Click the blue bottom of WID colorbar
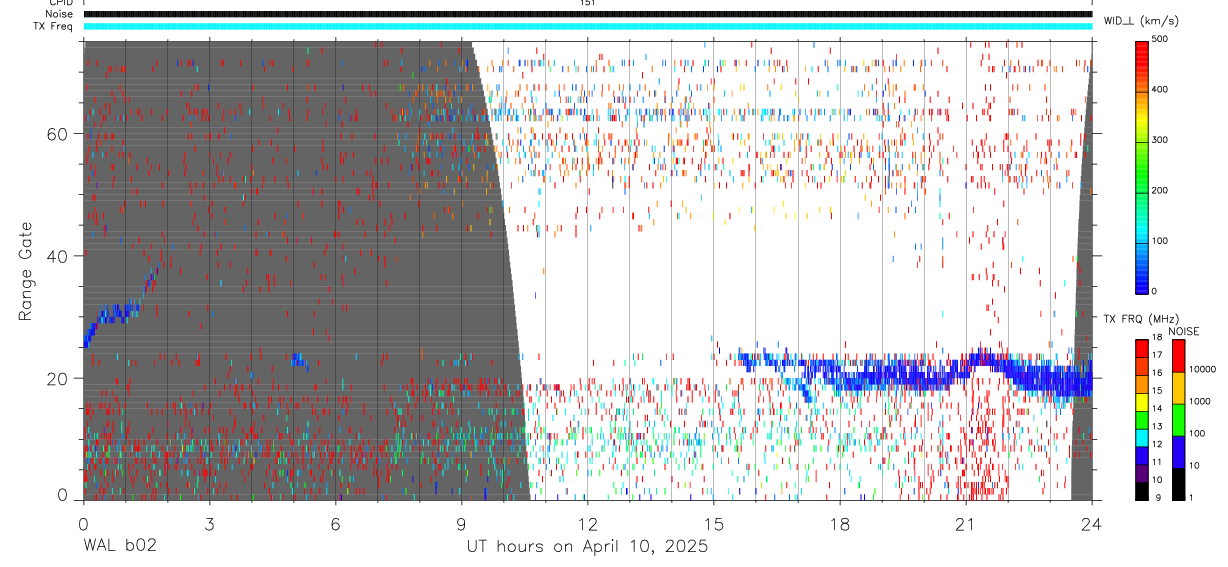Viewport: 1228px width, 567px height. pyautogui.click(x=1142, y=280)
